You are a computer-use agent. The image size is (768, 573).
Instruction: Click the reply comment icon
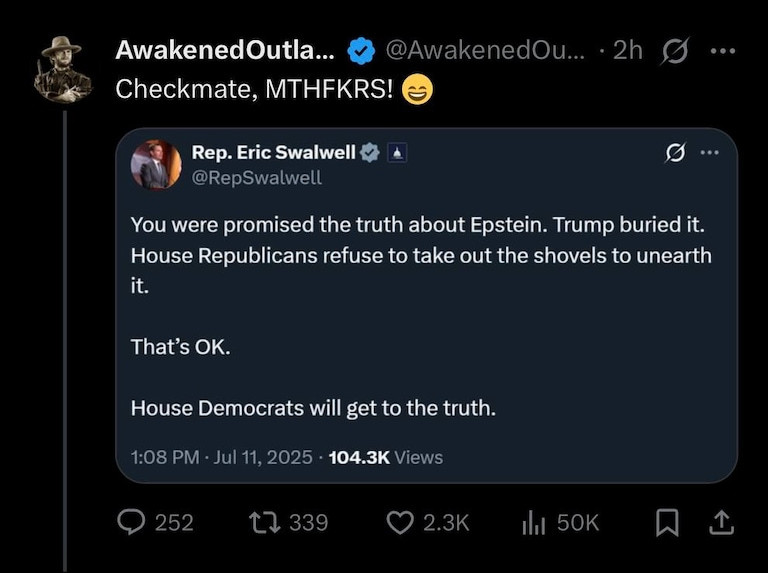pyautogui.click(x=131, y=521)
